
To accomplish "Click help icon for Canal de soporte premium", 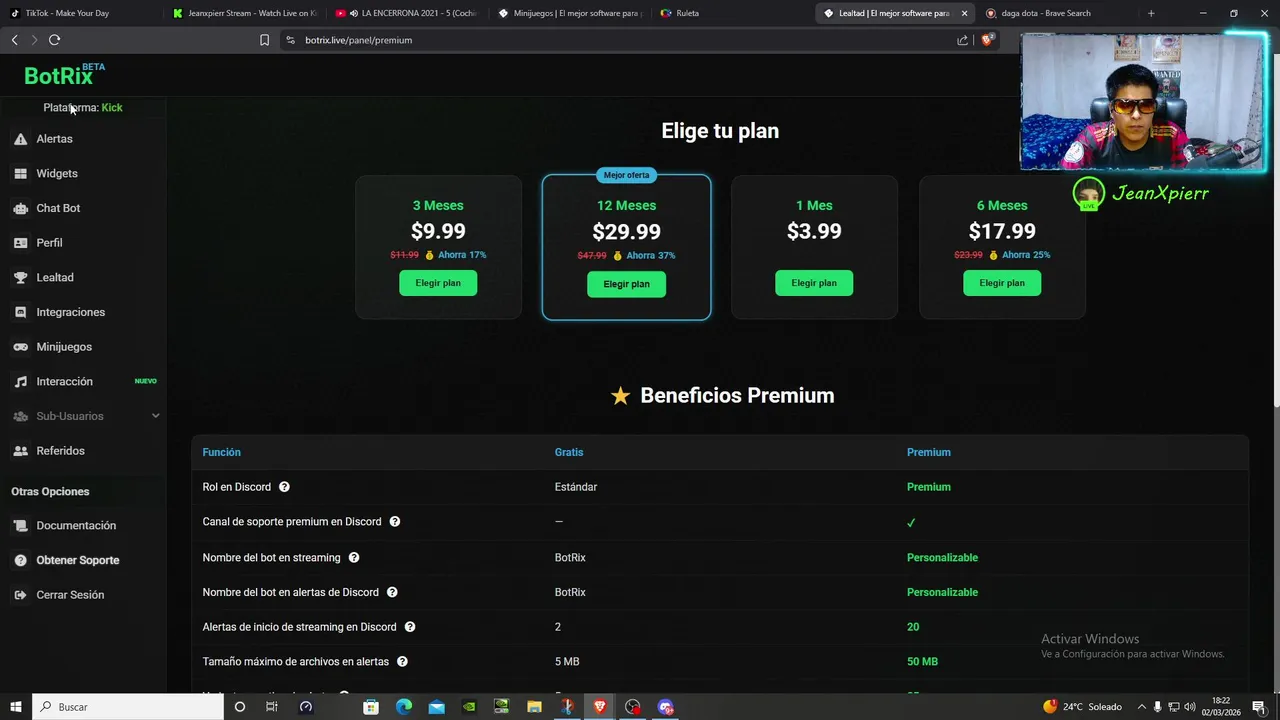I will pos(395,522).
